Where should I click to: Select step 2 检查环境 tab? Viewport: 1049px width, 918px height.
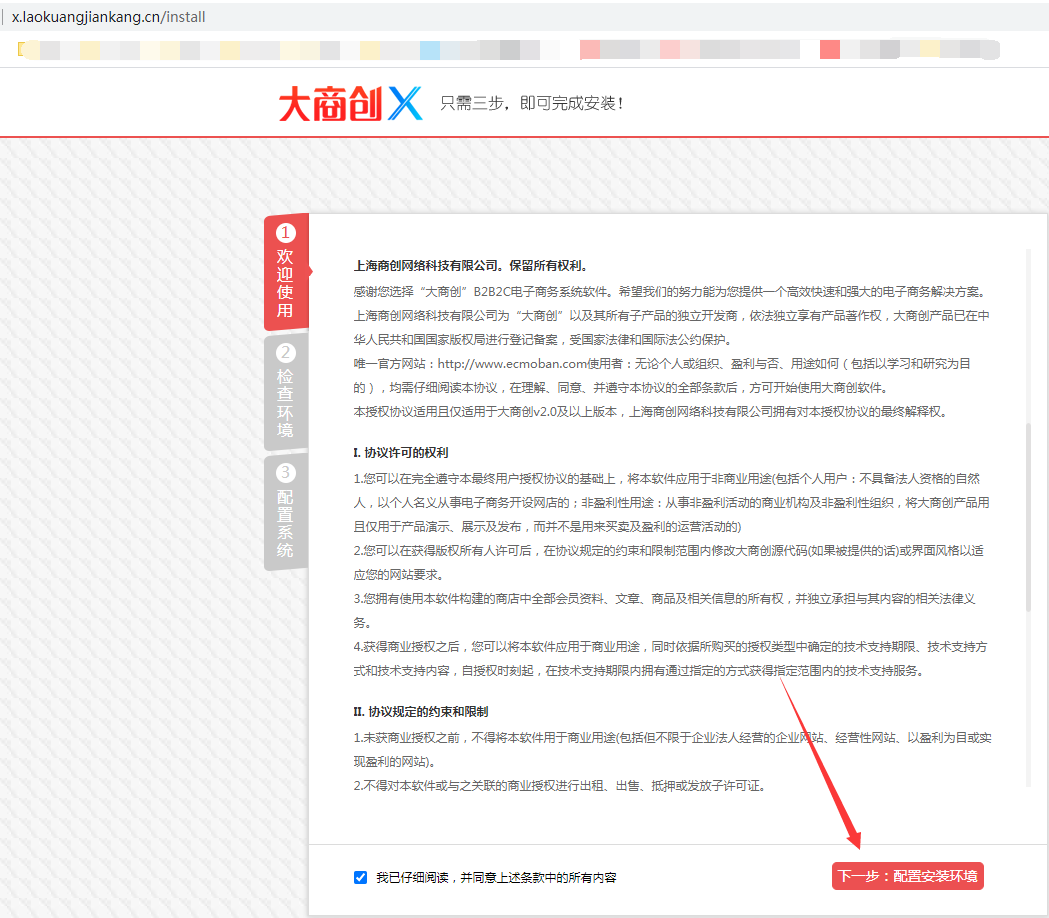click(x=286, y=392)
